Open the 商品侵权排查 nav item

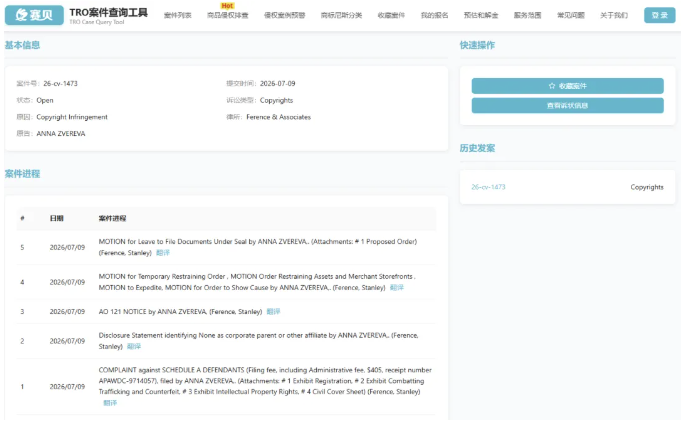pos(228,15)
